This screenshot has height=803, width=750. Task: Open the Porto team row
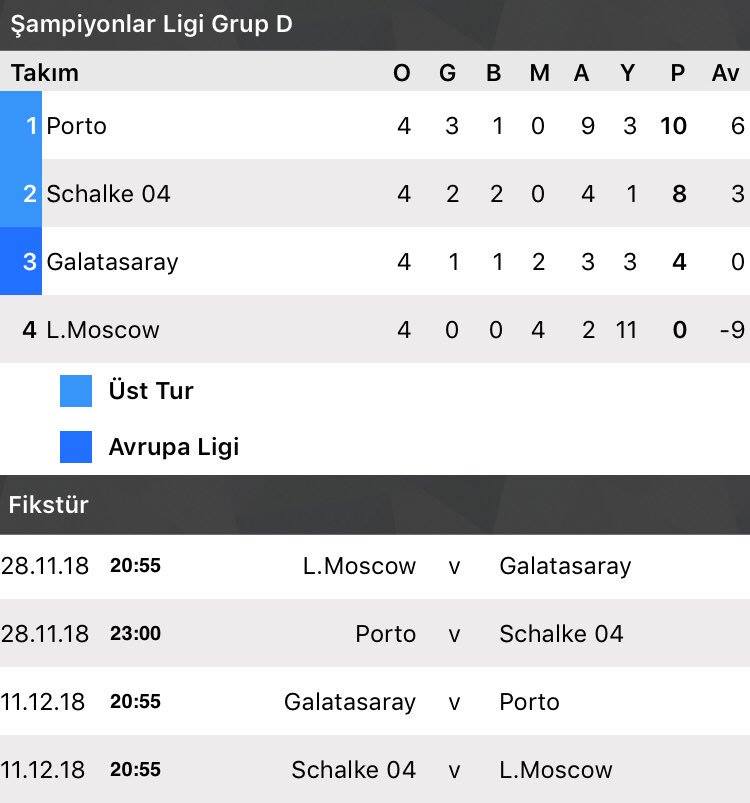375,125
